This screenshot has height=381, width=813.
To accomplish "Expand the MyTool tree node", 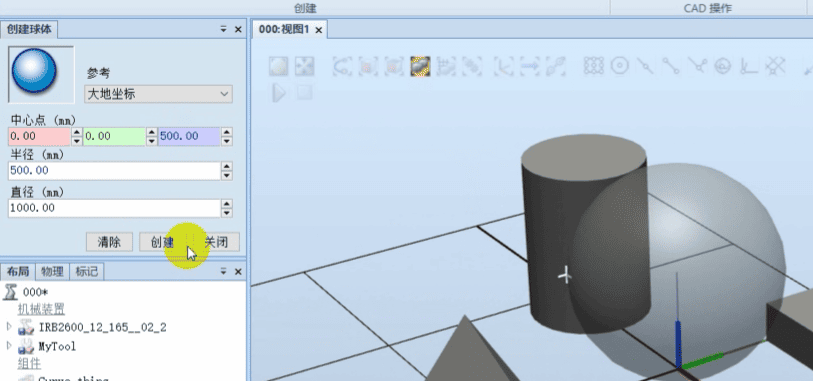I will click(8, 346).
